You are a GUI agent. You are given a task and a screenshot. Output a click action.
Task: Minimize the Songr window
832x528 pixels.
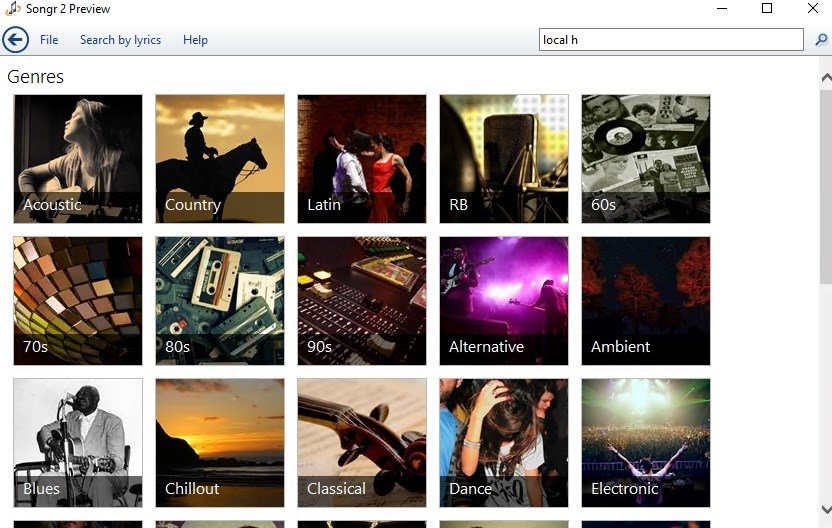(722, 8)
